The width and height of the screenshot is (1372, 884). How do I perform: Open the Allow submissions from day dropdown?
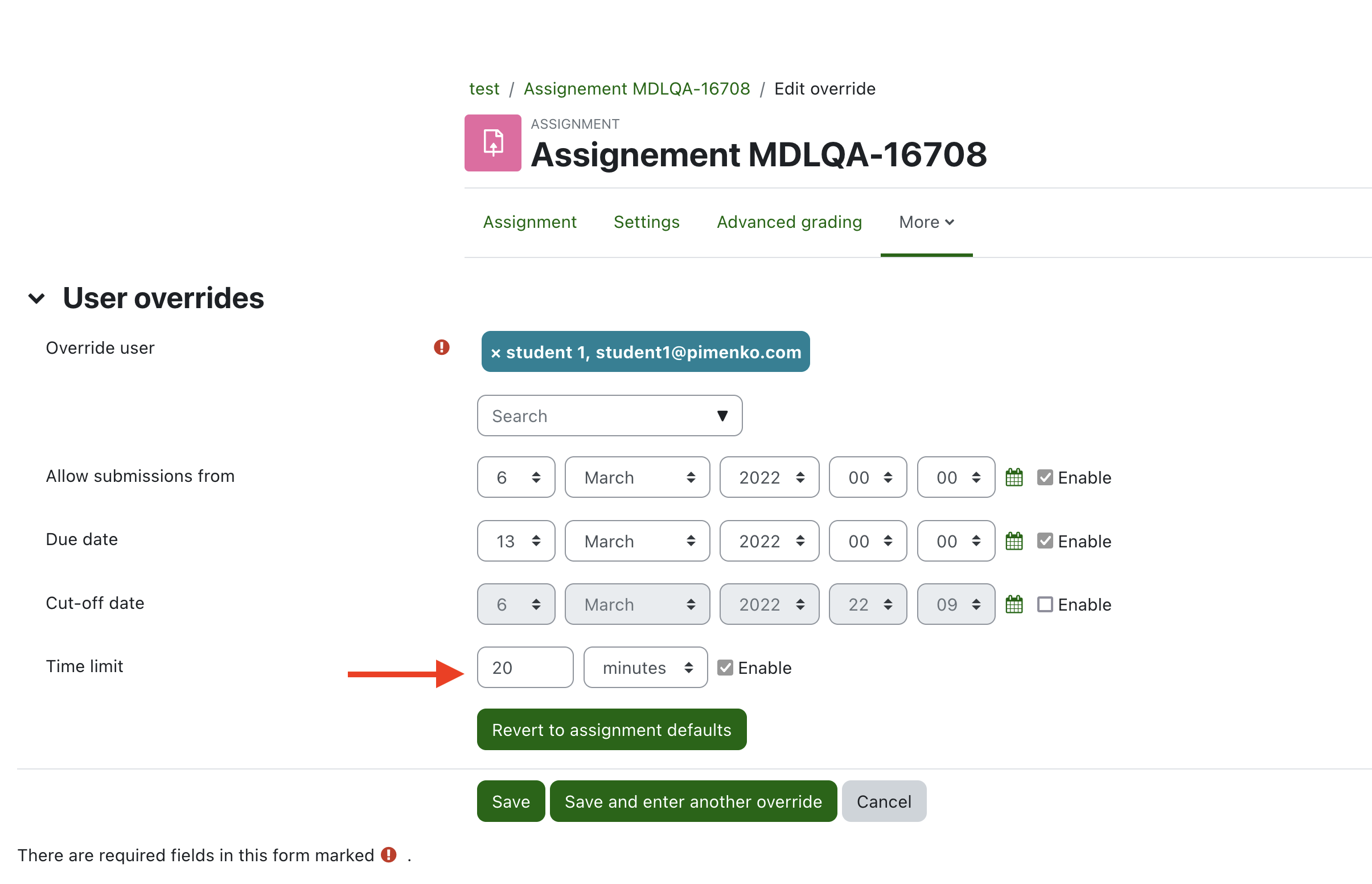coord(516,477)
